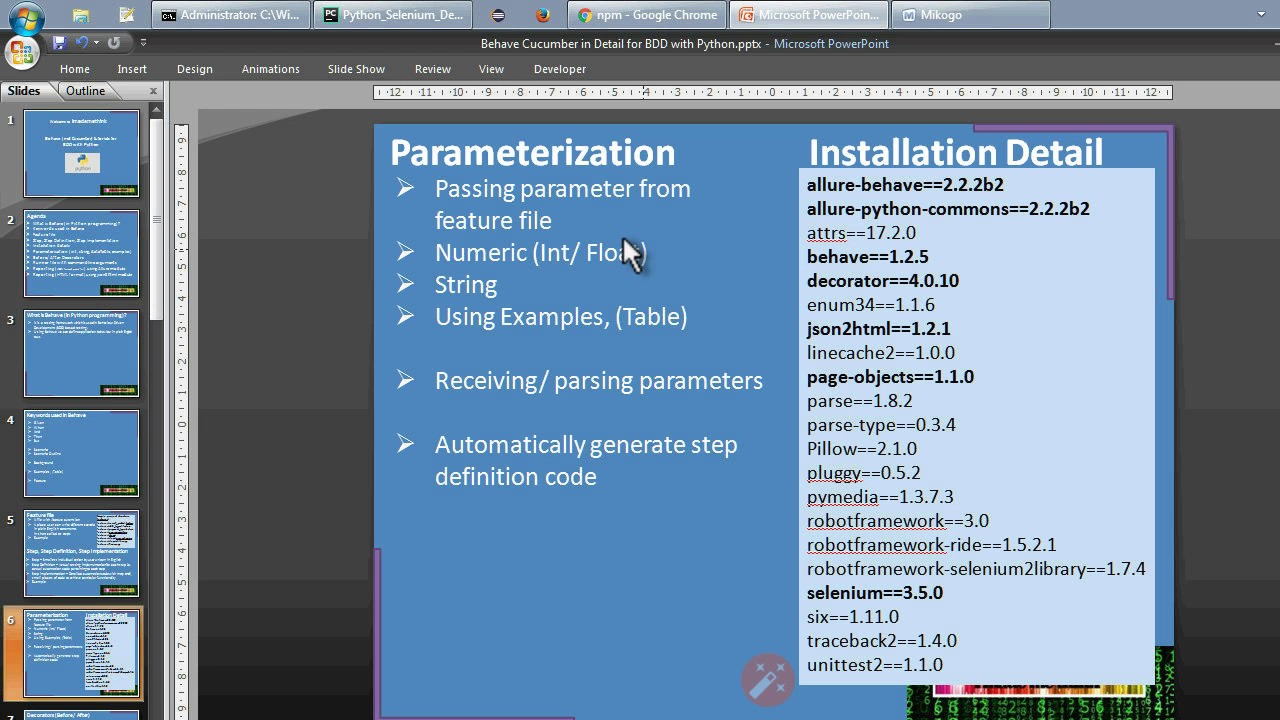Click the horizontal ruler above the slide
1280x720 pixels.
(x=772, y=92)
